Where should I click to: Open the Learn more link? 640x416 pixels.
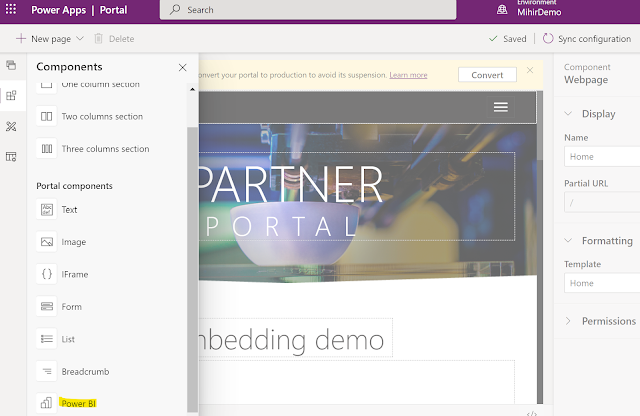(408, 75)
